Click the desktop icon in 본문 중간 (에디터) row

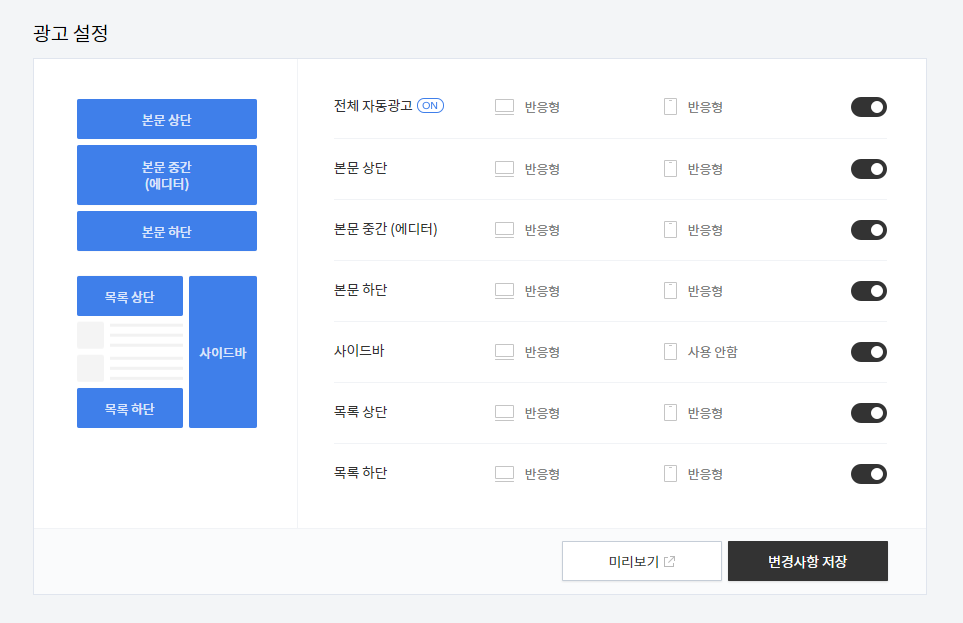504,230
